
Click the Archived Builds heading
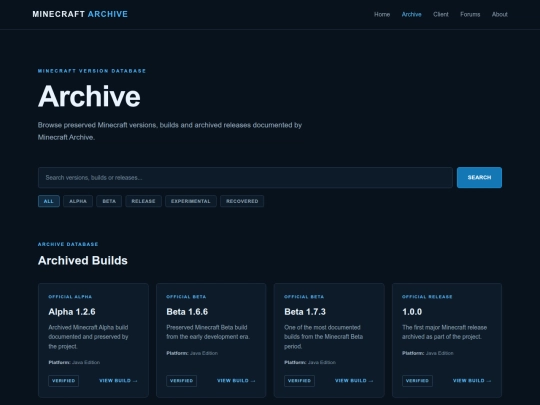click(x=83, y=260)
